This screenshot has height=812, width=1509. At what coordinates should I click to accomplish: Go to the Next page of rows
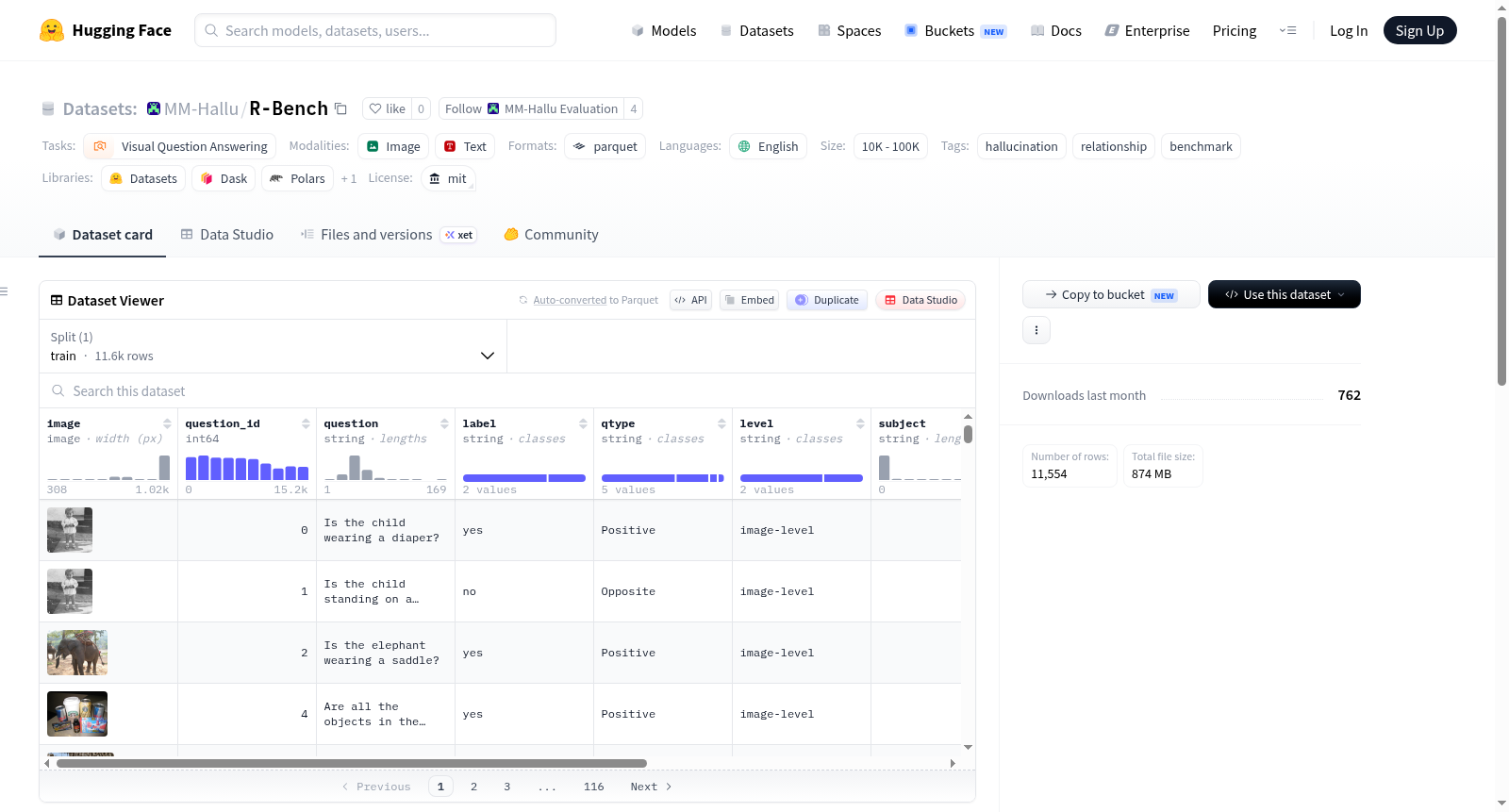[651, 787]
